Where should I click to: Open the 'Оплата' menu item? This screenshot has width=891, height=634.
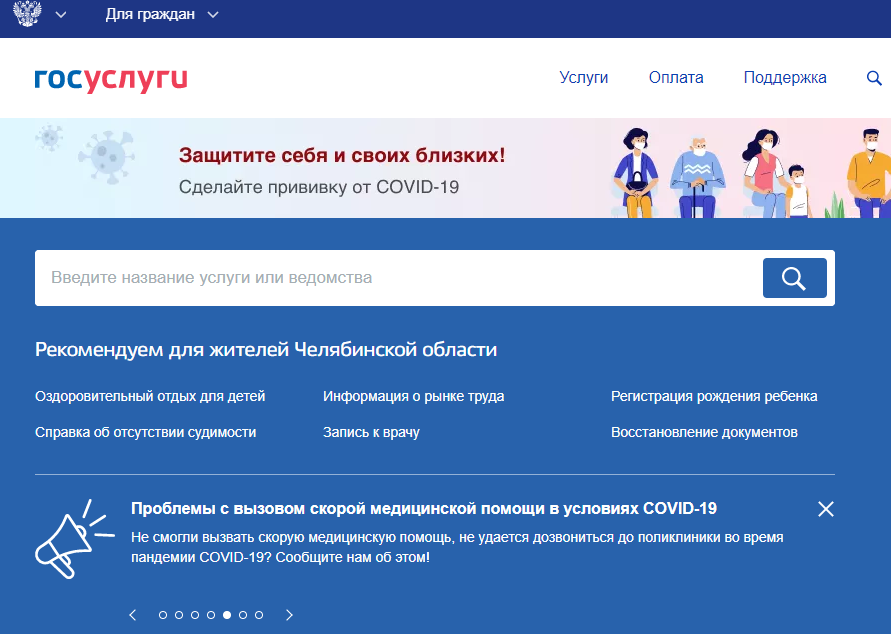(676, 77)
